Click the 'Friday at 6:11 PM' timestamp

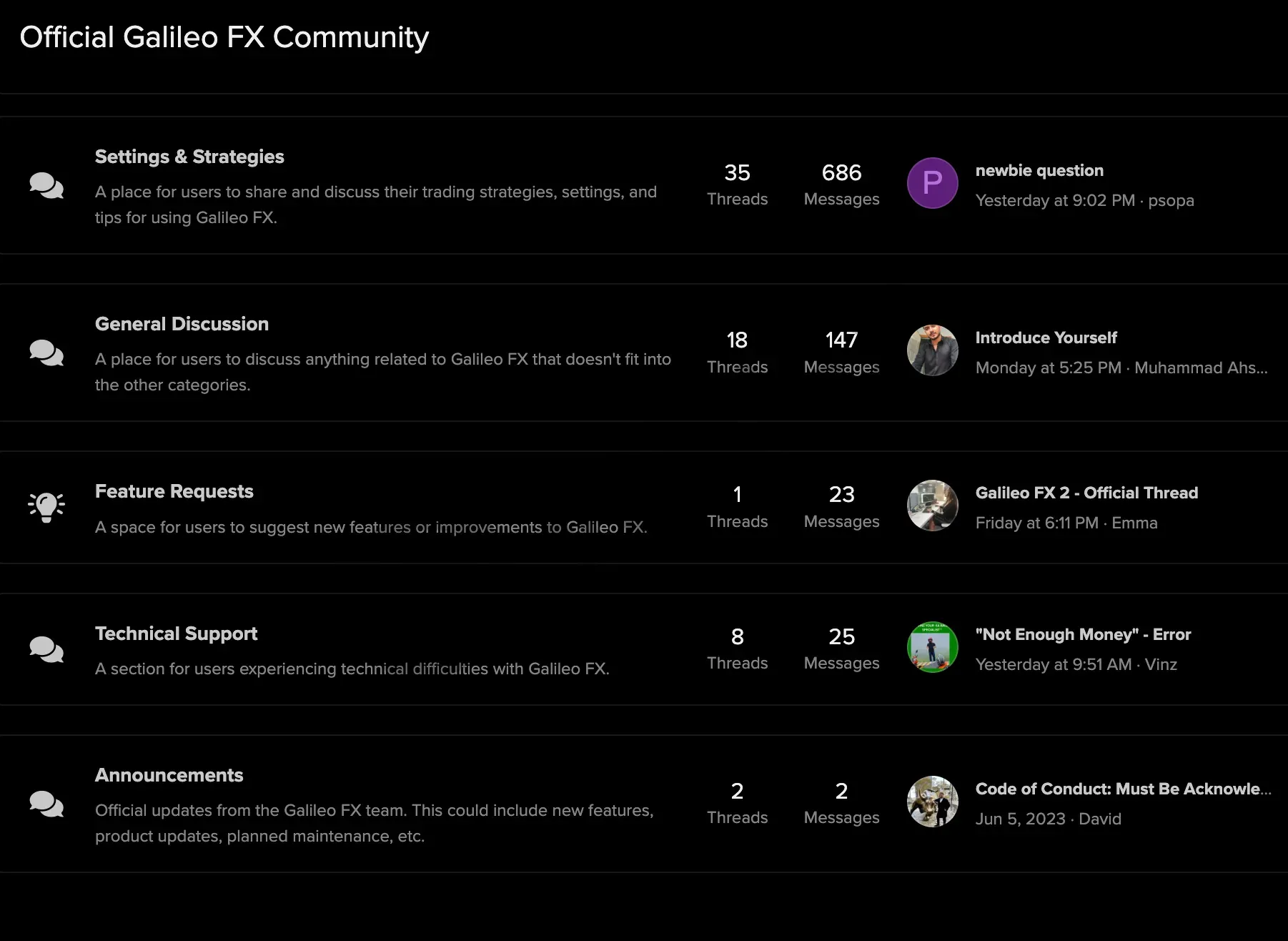pos(1037,523)
